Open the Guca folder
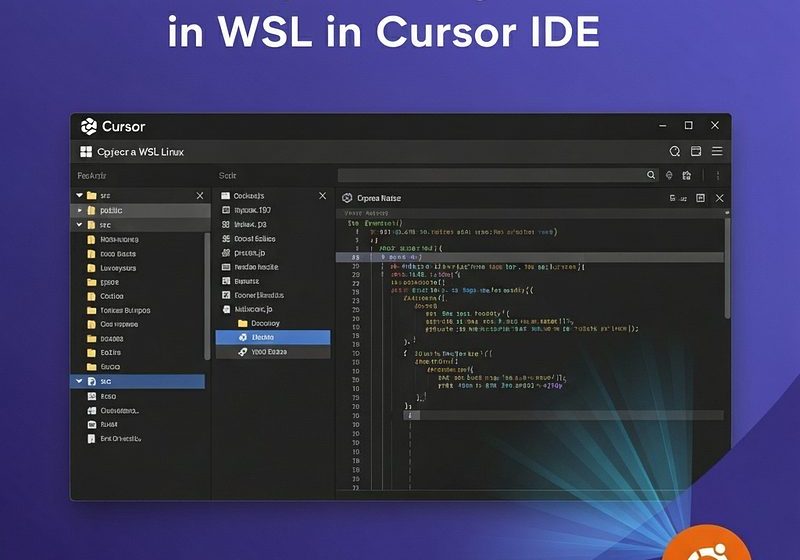Screen dimensions: 800x560 110,367
